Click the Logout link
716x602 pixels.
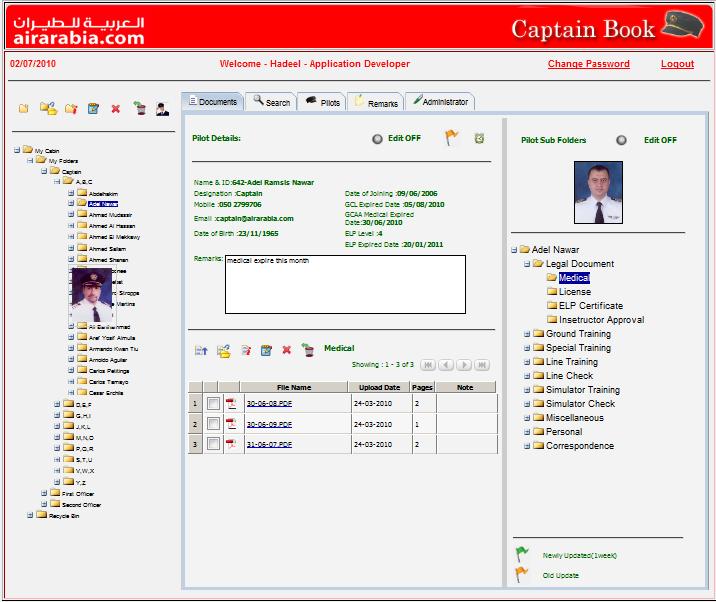pyautogui.click(x=677, y=64)
